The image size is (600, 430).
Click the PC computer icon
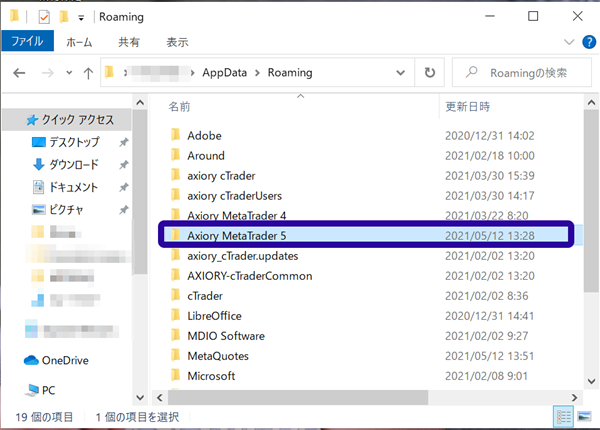[32, 390]
